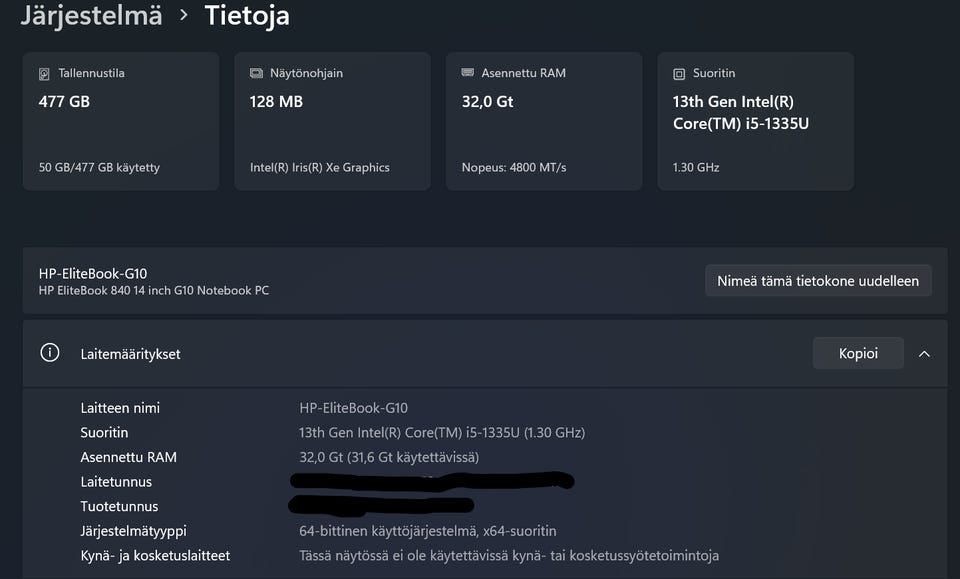Click the Järjestelmätyyppi 64-bittinen value text

428,531
